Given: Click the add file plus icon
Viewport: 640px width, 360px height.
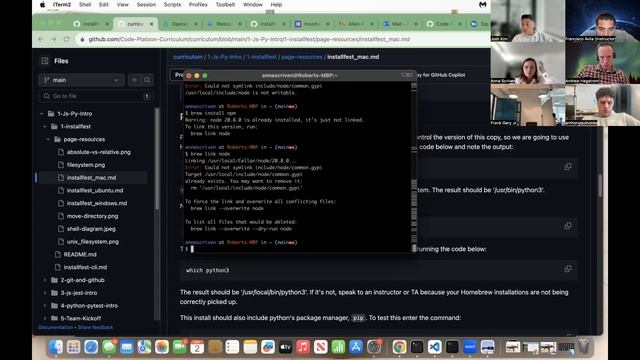Looking at the screenshot, I should (134, 80).
